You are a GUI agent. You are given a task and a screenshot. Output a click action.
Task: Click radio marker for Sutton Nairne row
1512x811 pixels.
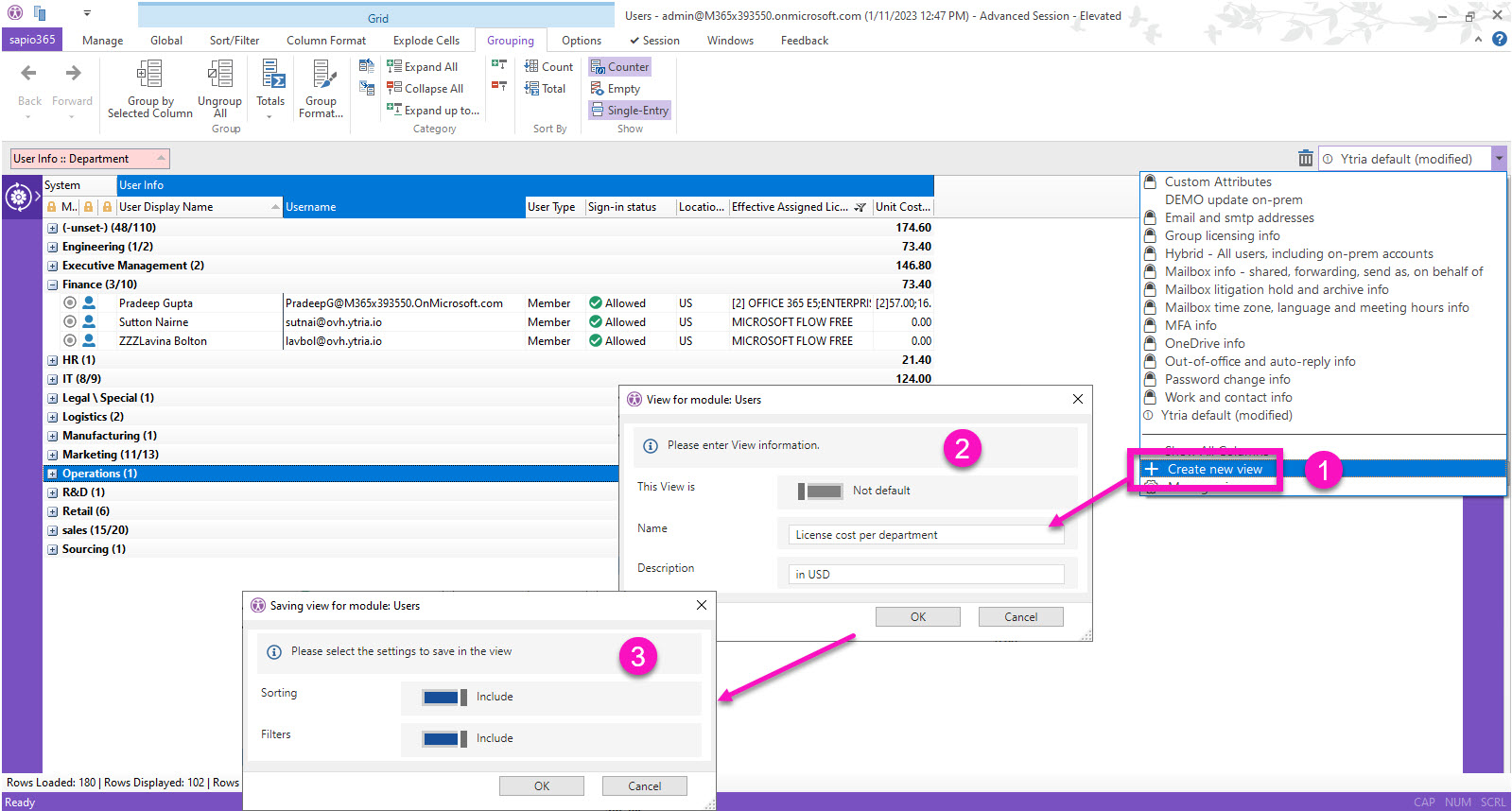(x=70, y=321)
